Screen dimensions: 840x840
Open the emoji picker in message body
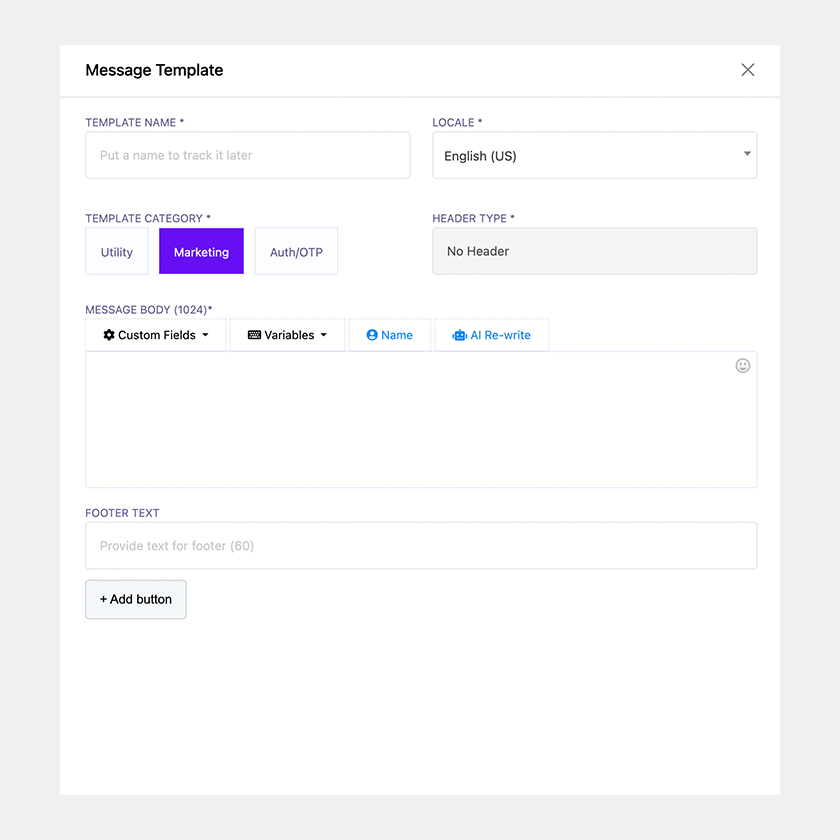pyautogui.click(x=743, y=366)
